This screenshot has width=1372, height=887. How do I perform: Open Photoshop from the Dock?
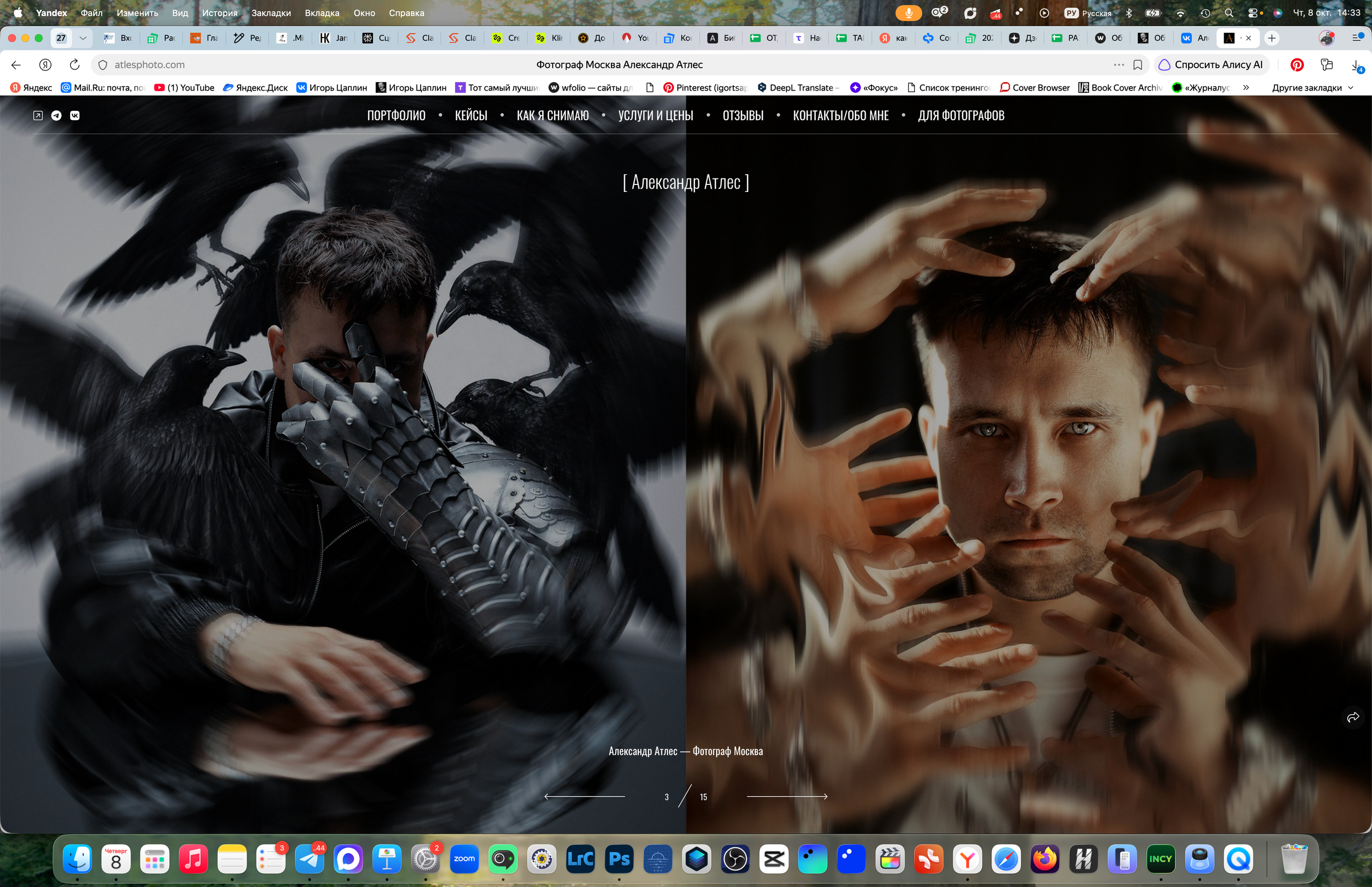point(619,859)
